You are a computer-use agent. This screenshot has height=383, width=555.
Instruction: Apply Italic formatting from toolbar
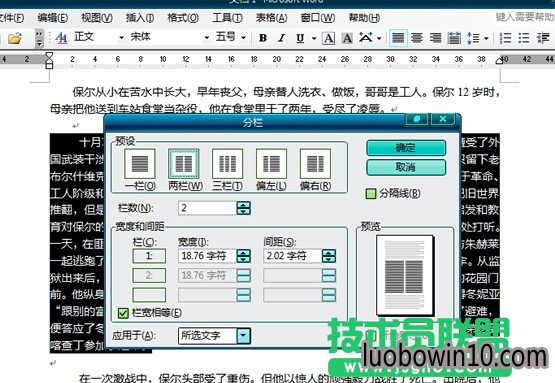tap(281, 38)
